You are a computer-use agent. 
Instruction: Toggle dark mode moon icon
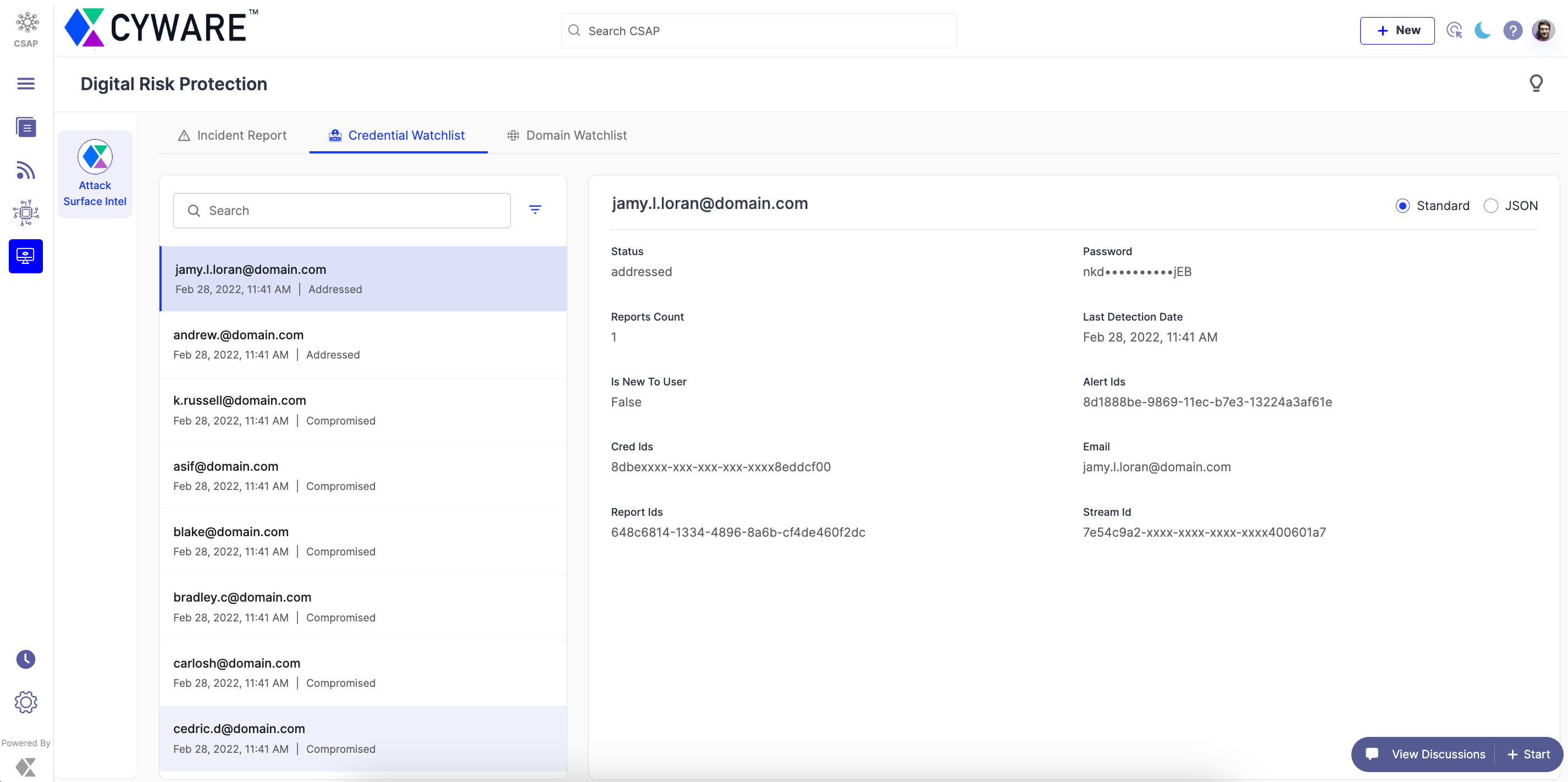pos(1483,30)
